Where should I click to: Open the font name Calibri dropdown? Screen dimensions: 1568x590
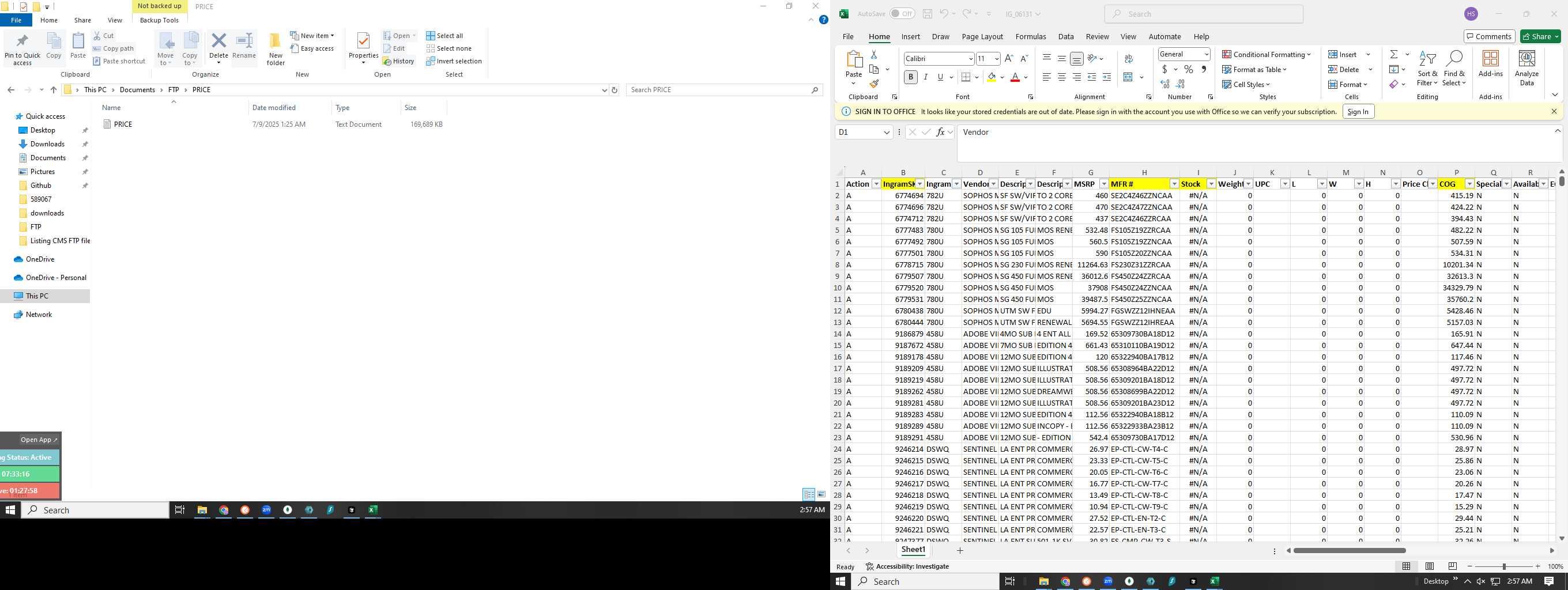(x=970, y=59)
